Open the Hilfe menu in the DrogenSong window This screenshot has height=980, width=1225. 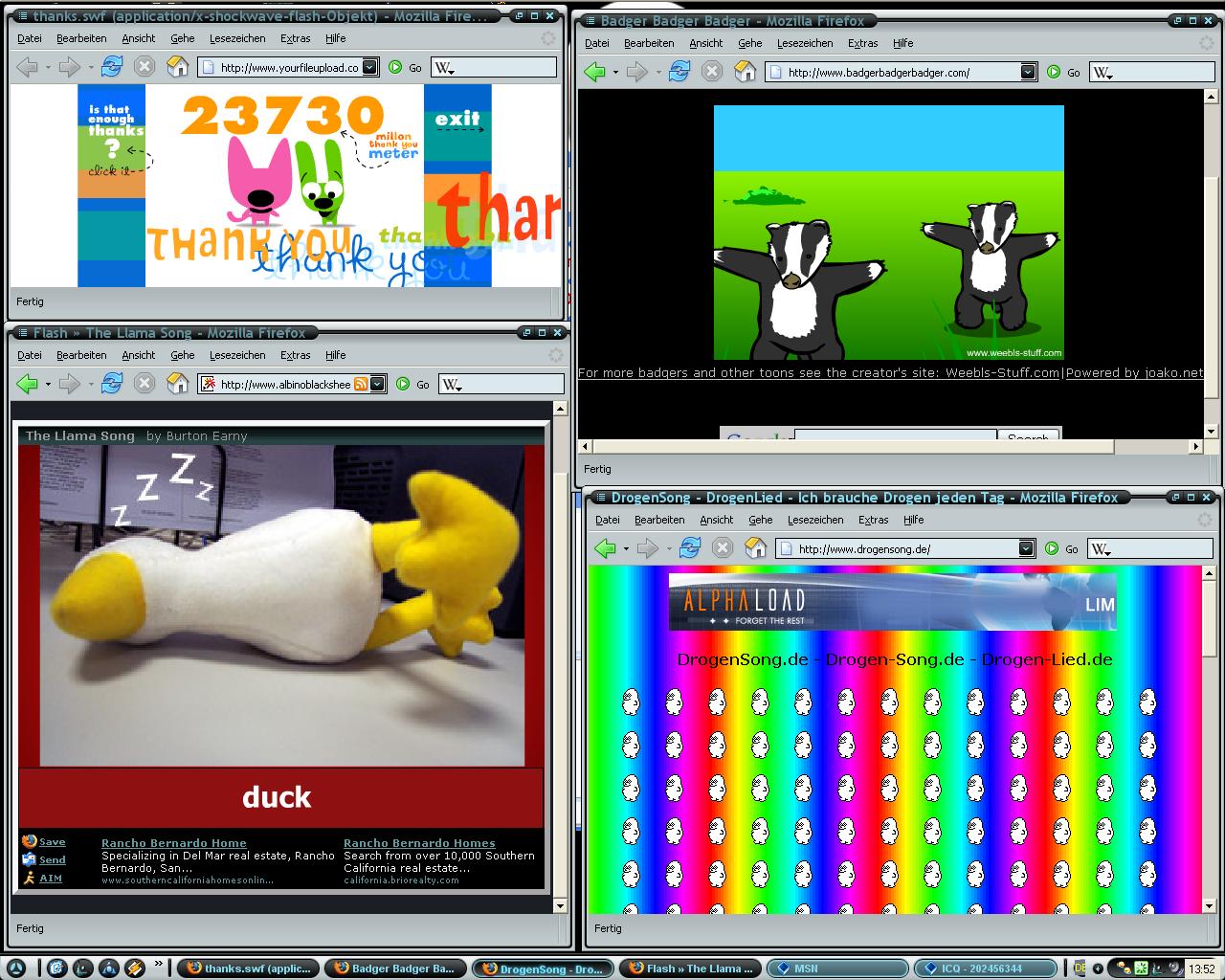tap(914, 520)
